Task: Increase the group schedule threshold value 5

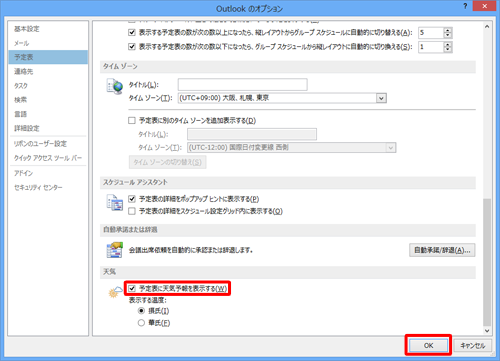Action: pyautogui.click(x=448, y=30)
